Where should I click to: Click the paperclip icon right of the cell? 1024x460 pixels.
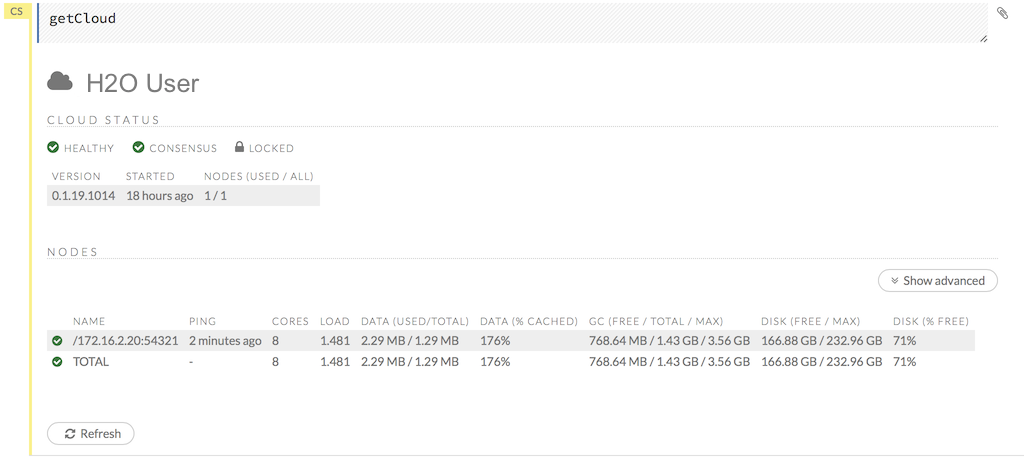tap(1003, 13)
